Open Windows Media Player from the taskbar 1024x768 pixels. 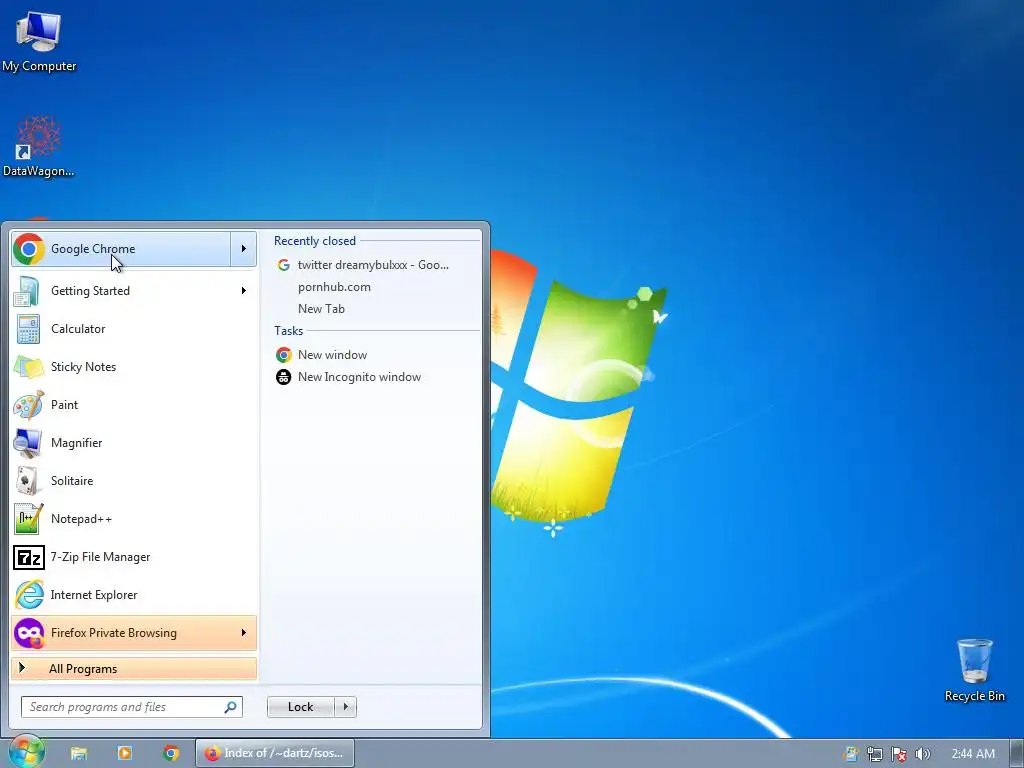click(x=125, y=754)
